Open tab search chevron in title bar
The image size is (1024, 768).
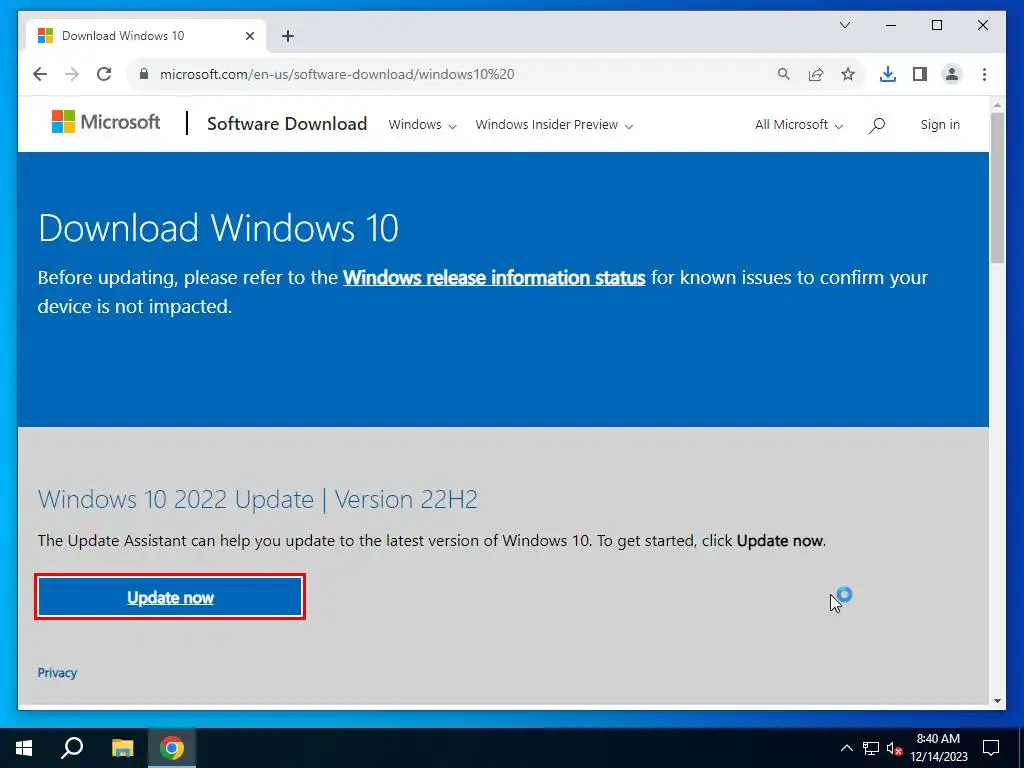click(x=844, y=25)
